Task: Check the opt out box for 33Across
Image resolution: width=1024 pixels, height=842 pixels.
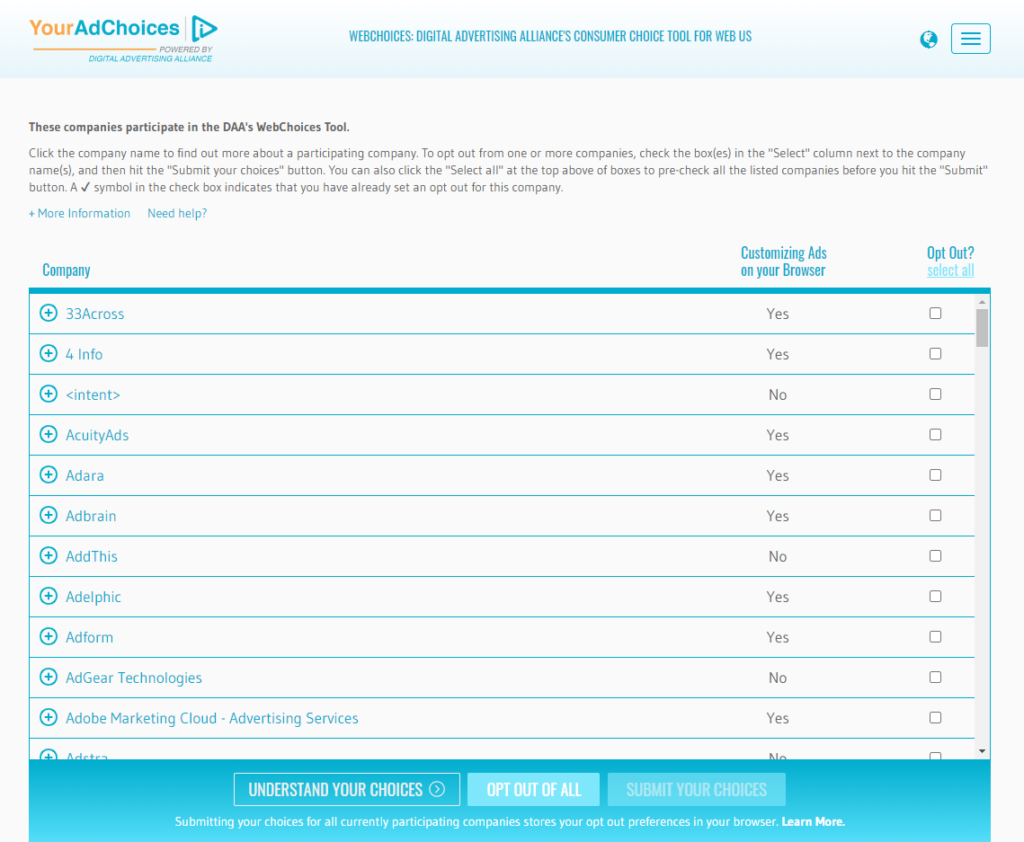Action: pos(935,313)
